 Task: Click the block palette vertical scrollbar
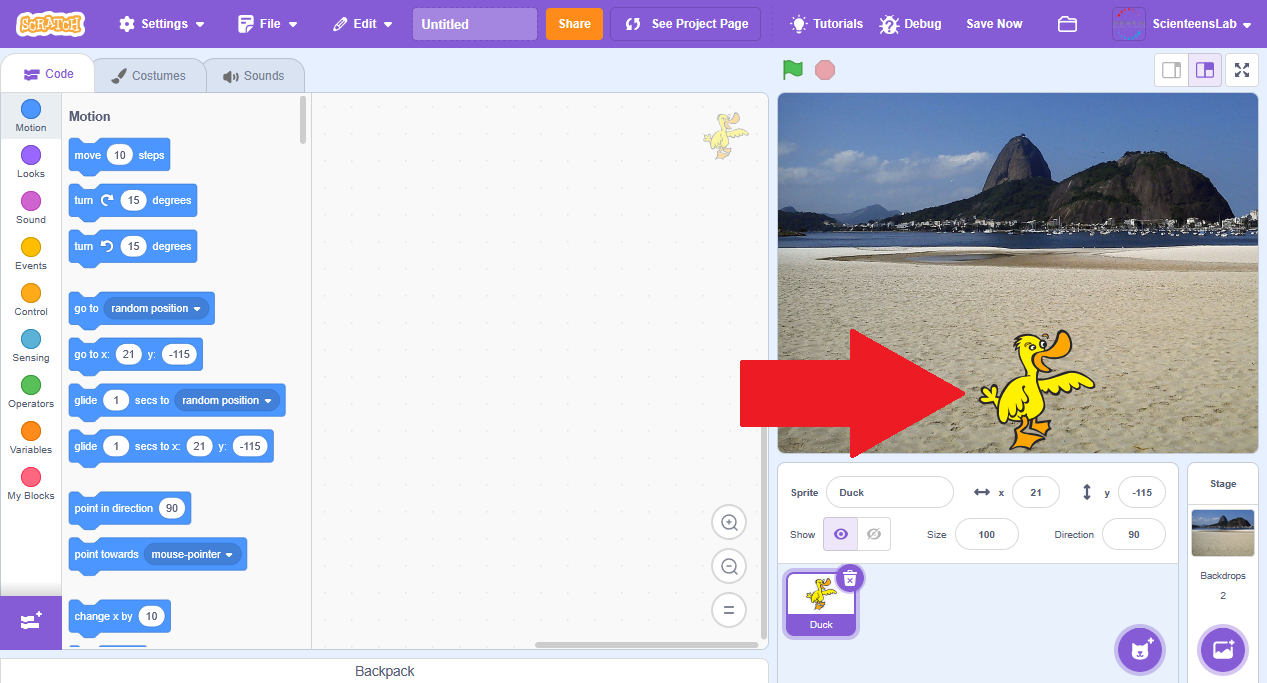(x=303, y=120)
